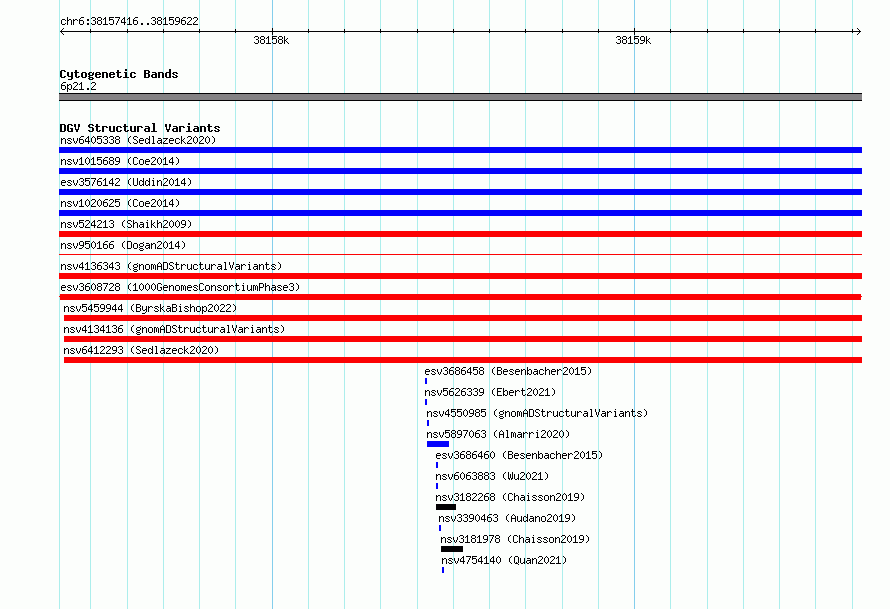Open the nsv3390463 (Audano2019) label
The height and width of the screenshot is (609, 890).
[507, 518]
